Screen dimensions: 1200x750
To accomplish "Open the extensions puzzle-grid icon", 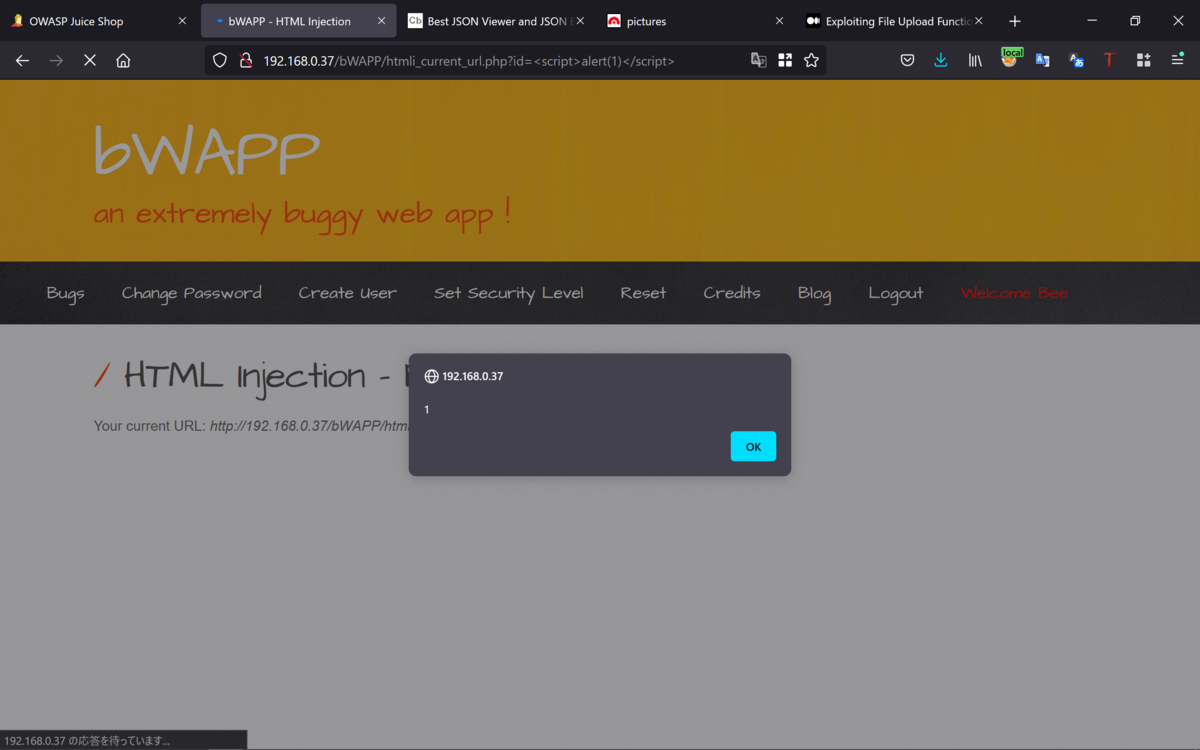I will (1143, 60).
